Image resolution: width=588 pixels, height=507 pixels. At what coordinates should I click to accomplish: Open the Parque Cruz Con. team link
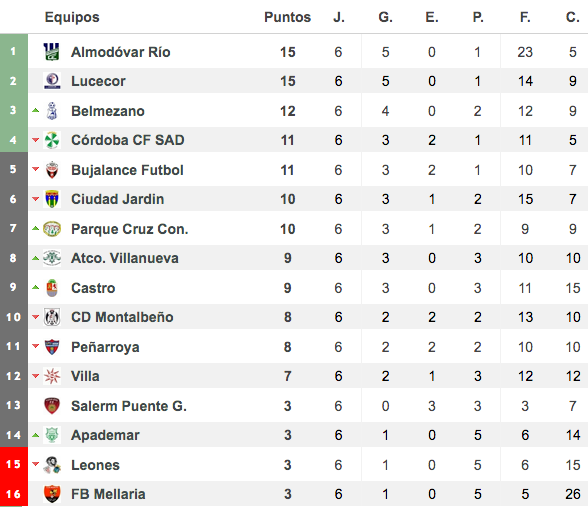point(130,229)
